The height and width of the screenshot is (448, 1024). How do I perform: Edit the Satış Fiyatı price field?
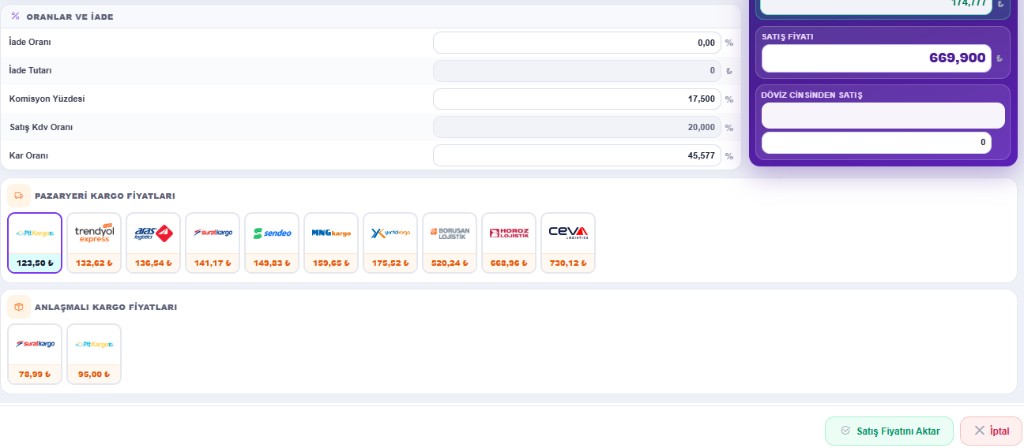pyautogui.click(x=876, y=58)
